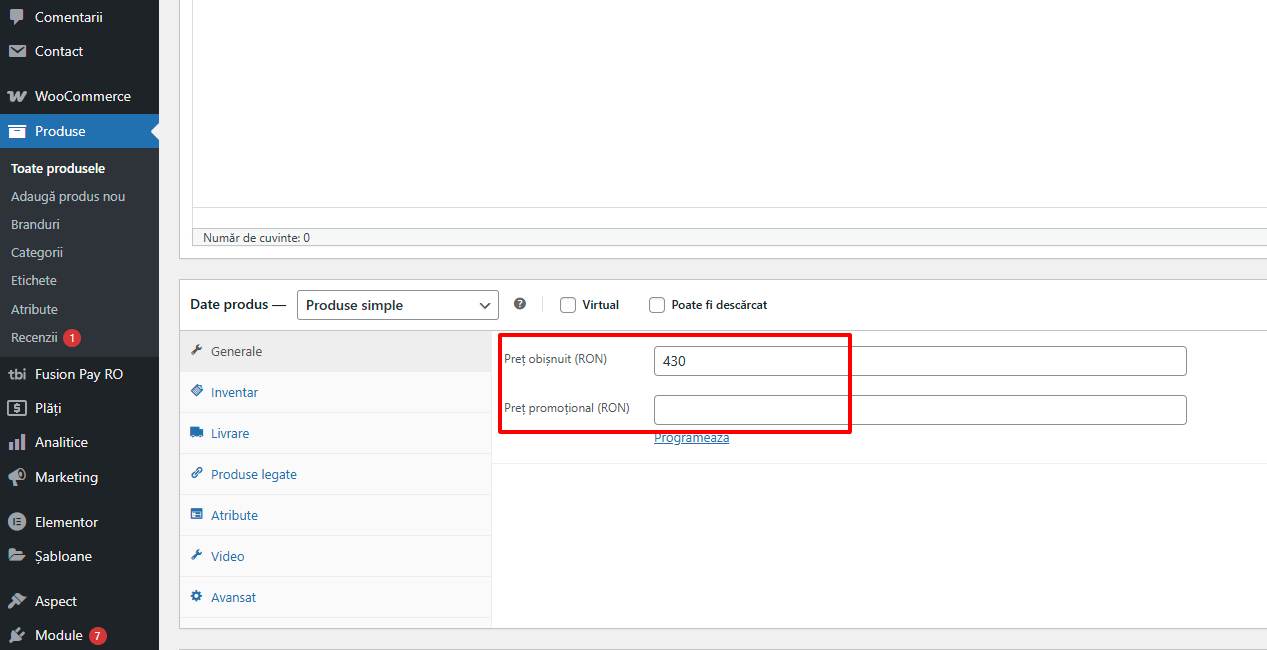Click the Analitice bar chart icon
Screen dimensions: 1267x650
click(x=17, y=442)
